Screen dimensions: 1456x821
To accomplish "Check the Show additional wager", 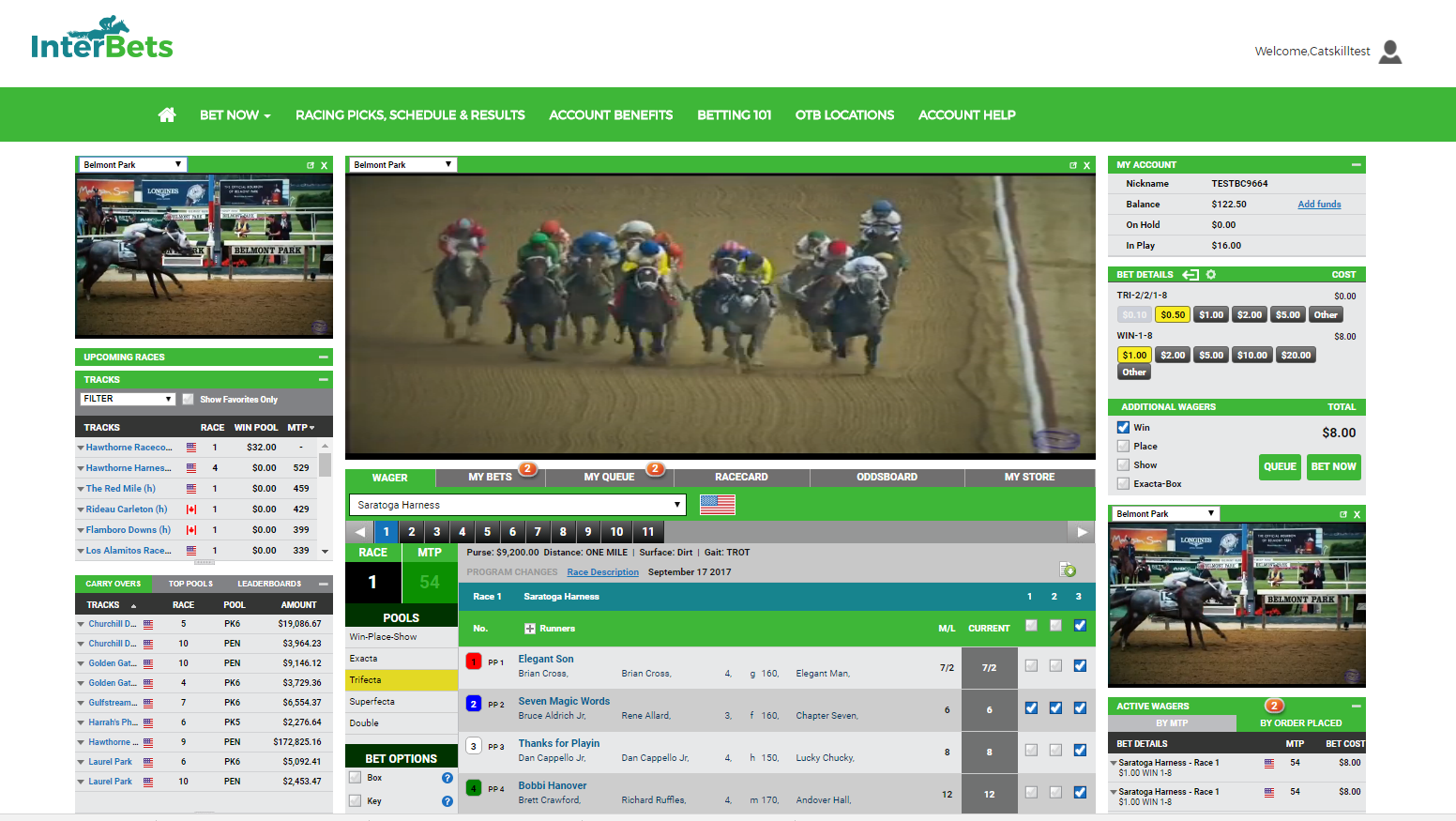I will 1123,465.
